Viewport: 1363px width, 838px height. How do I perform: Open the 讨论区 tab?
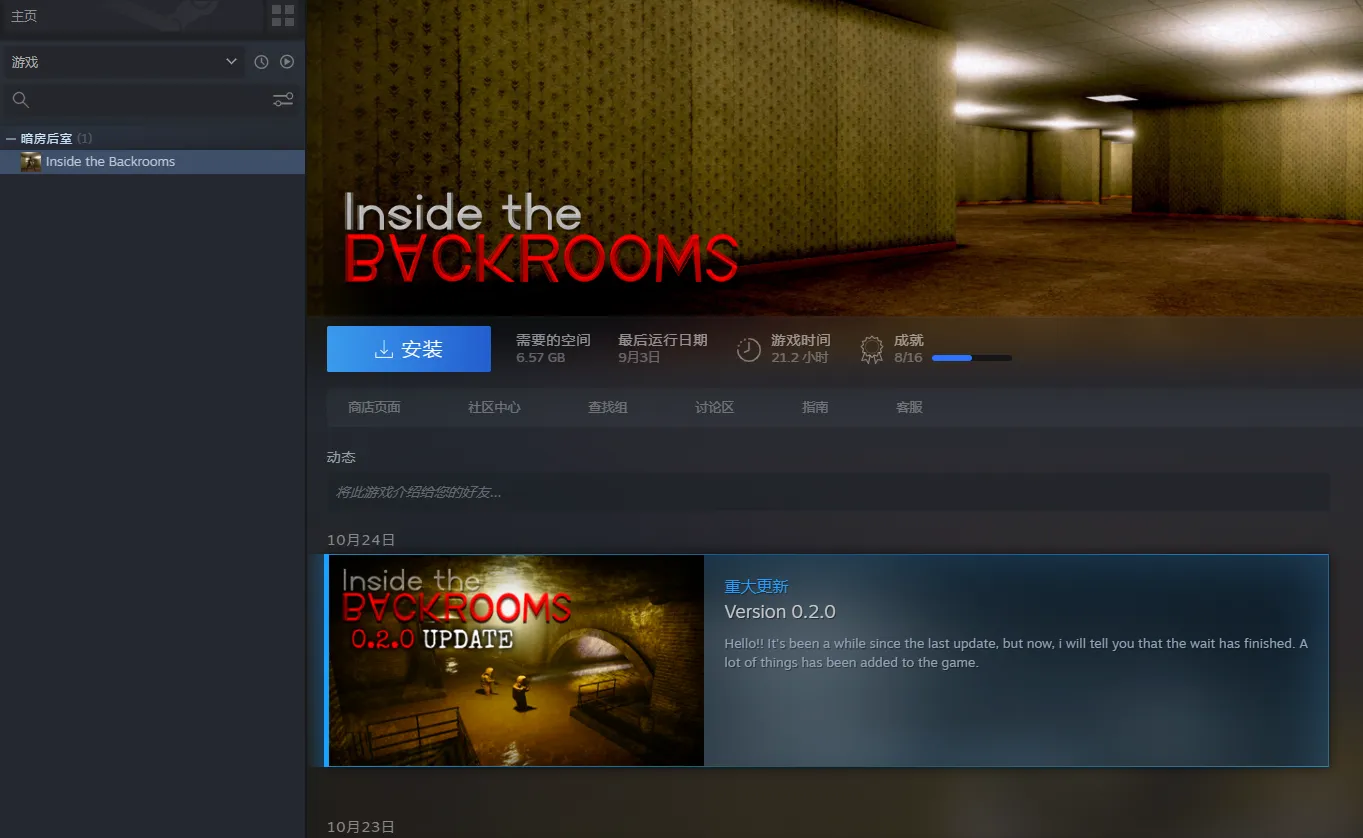pyautogui.click(x=714, y=408)
